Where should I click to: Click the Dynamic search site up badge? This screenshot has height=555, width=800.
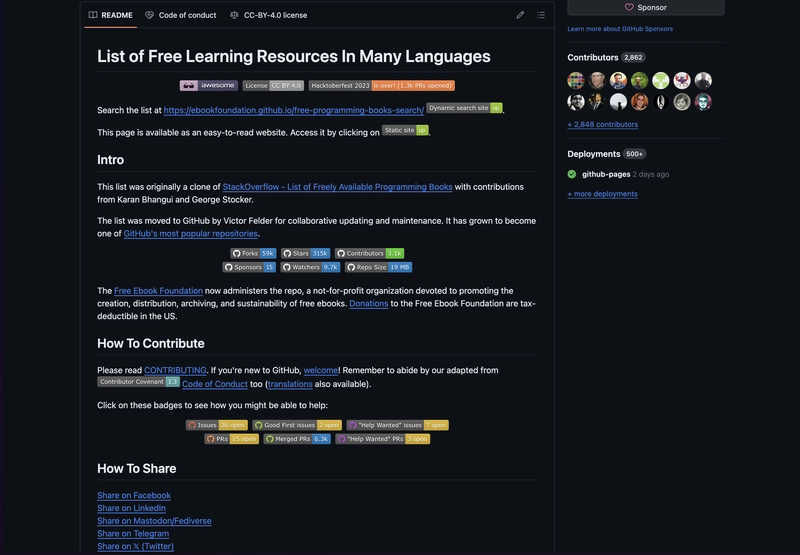click(464, 108)
